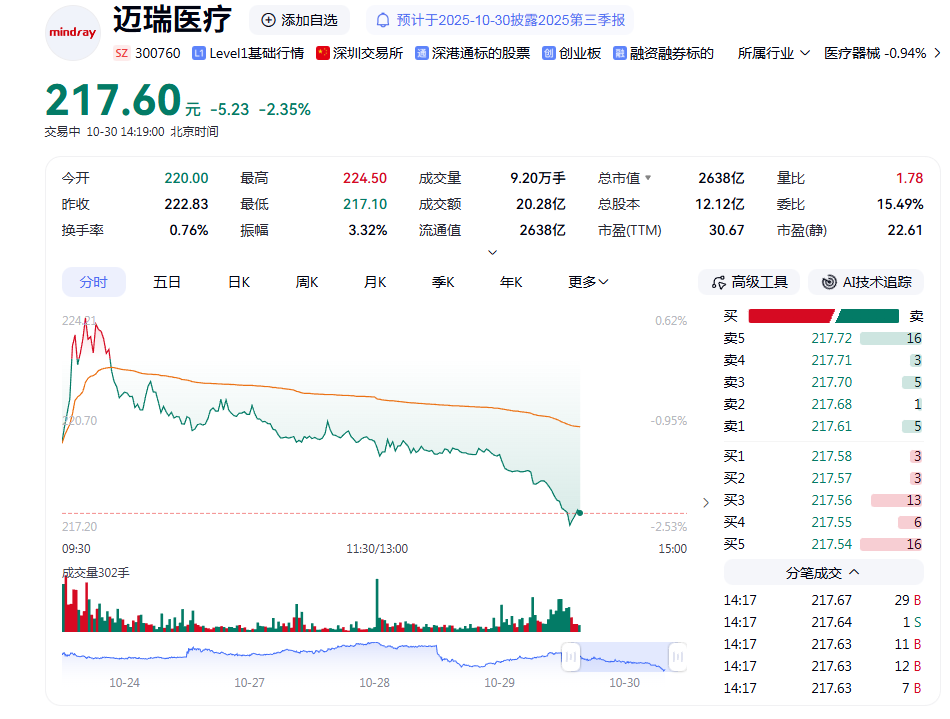Screen dimensions: 950x719
Task: Open AI技术追踪 tracking
Action: pyautogui.click(x=866, y=282)
